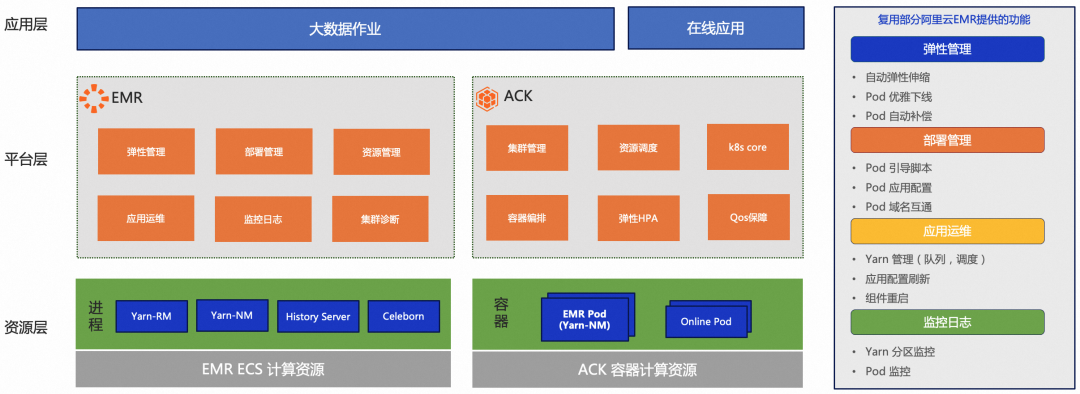
Task: Select the 在线应用 application block
Action: pyautogui.click(x=715, y=29)
